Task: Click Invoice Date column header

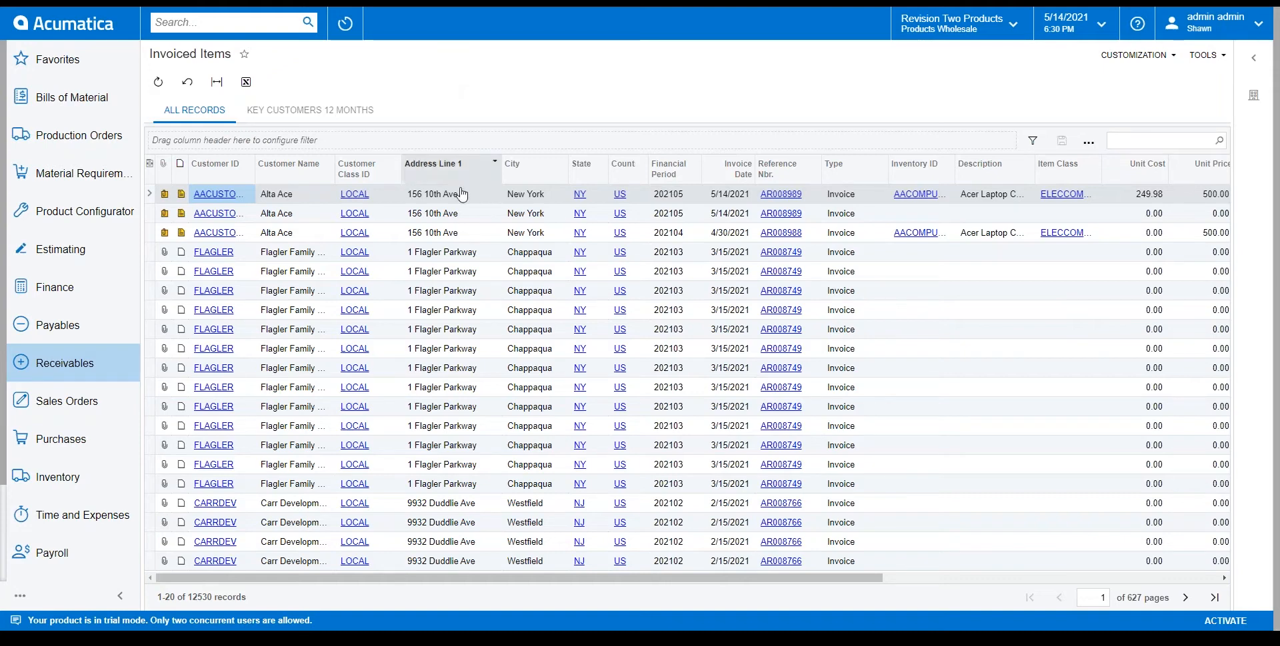Action: point(728,168)
